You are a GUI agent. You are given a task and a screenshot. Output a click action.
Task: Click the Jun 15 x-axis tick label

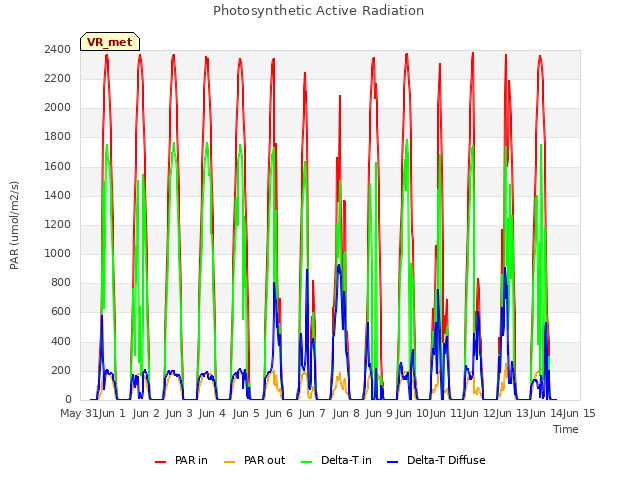579,413
